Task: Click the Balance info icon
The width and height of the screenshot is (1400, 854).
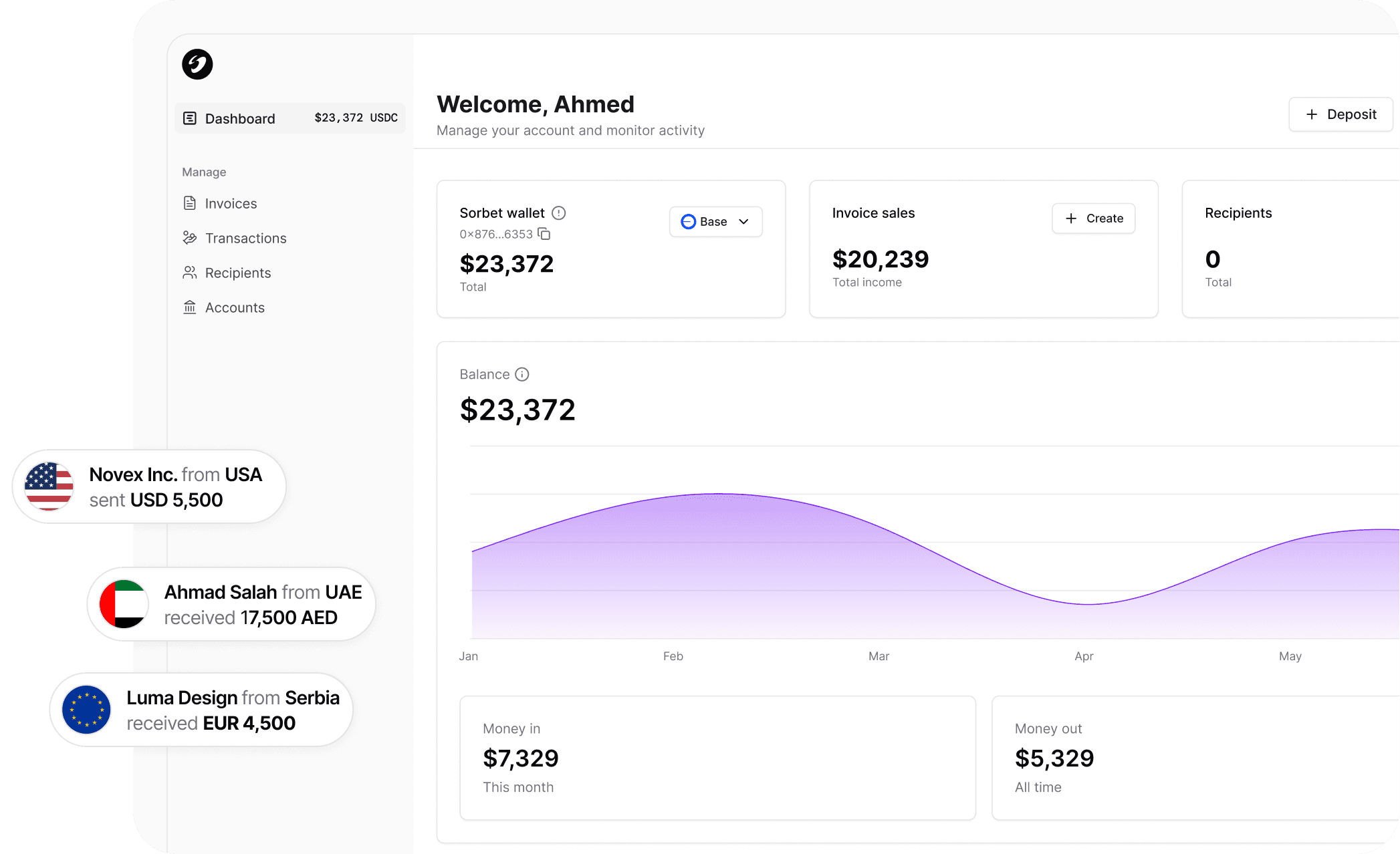Action: 522,374
